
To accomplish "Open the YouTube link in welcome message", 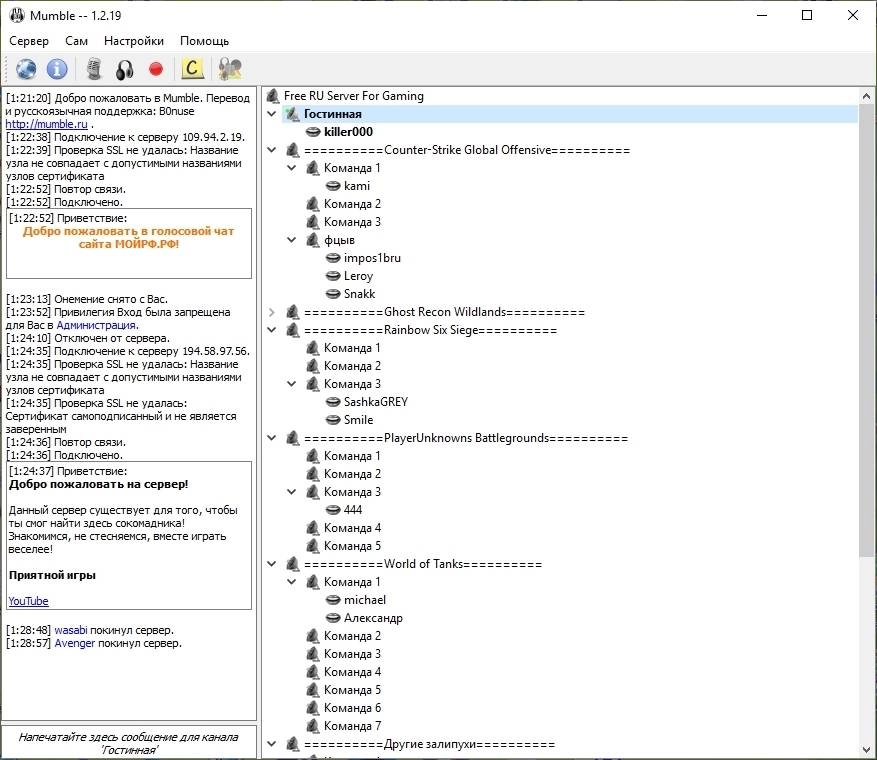I will pos(29,601).
